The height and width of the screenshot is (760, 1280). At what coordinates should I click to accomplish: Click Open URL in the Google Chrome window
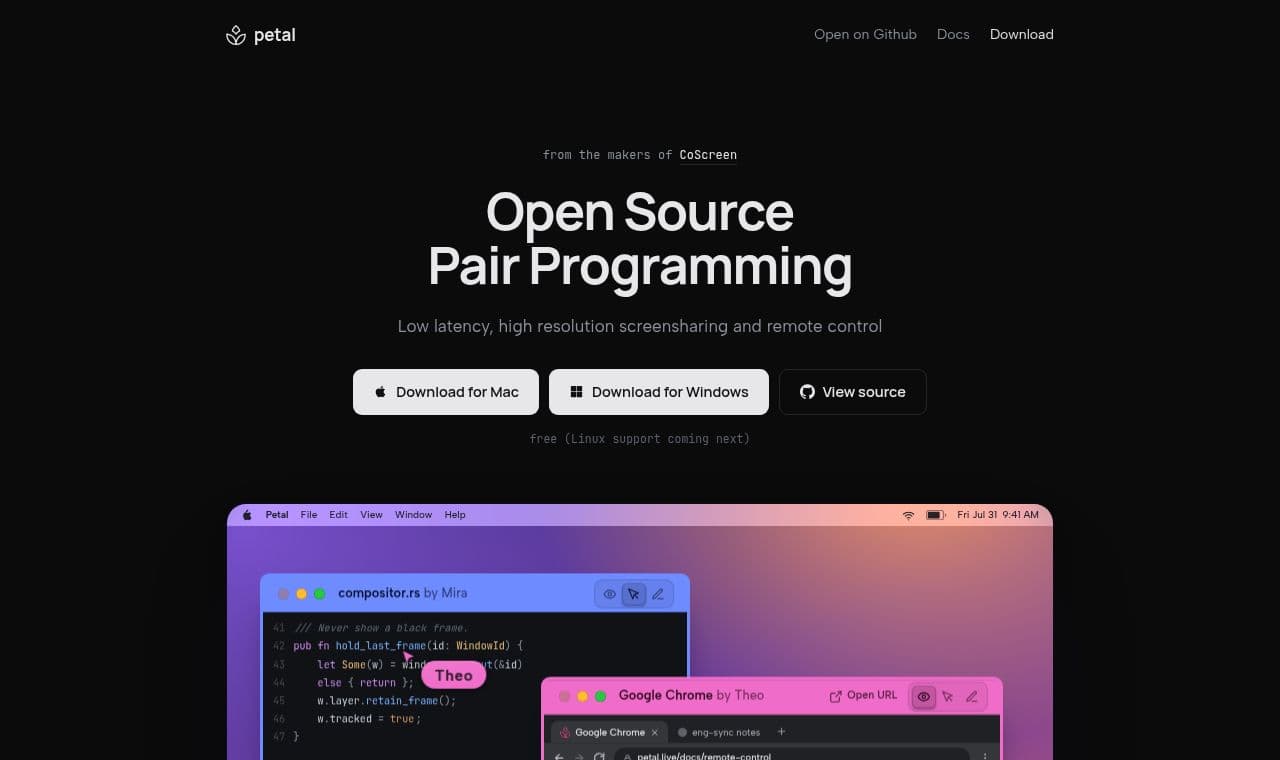pos(863,696)
